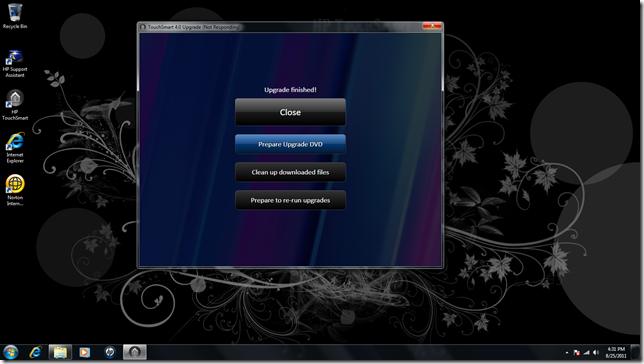Click the taskbar clock and date
The image size is (644, 364).
click(x=616, y=352)
